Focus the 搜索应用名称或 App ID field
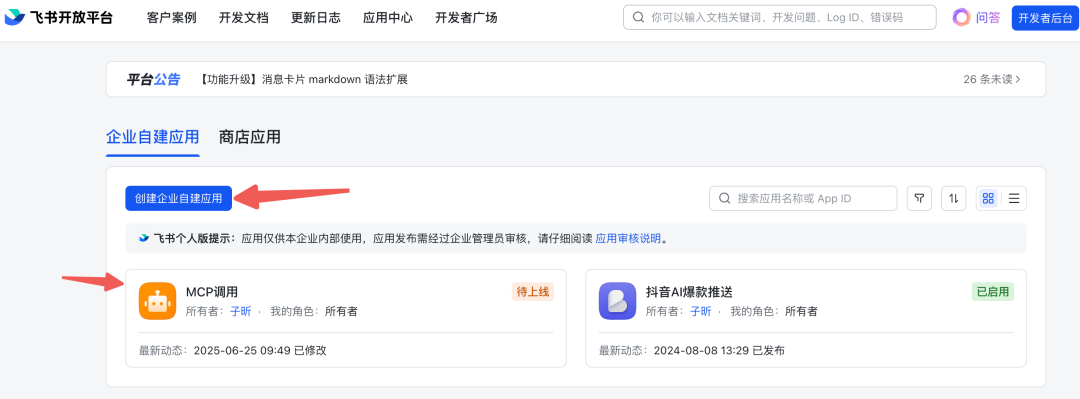Image resolution: width=1080 pixels, height=399 pixels. (803, 198)
